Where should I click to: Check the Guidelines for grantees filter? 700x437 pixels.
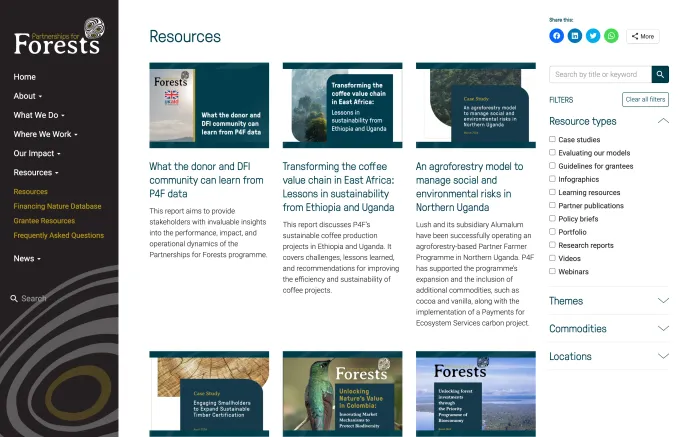point(552,166)
